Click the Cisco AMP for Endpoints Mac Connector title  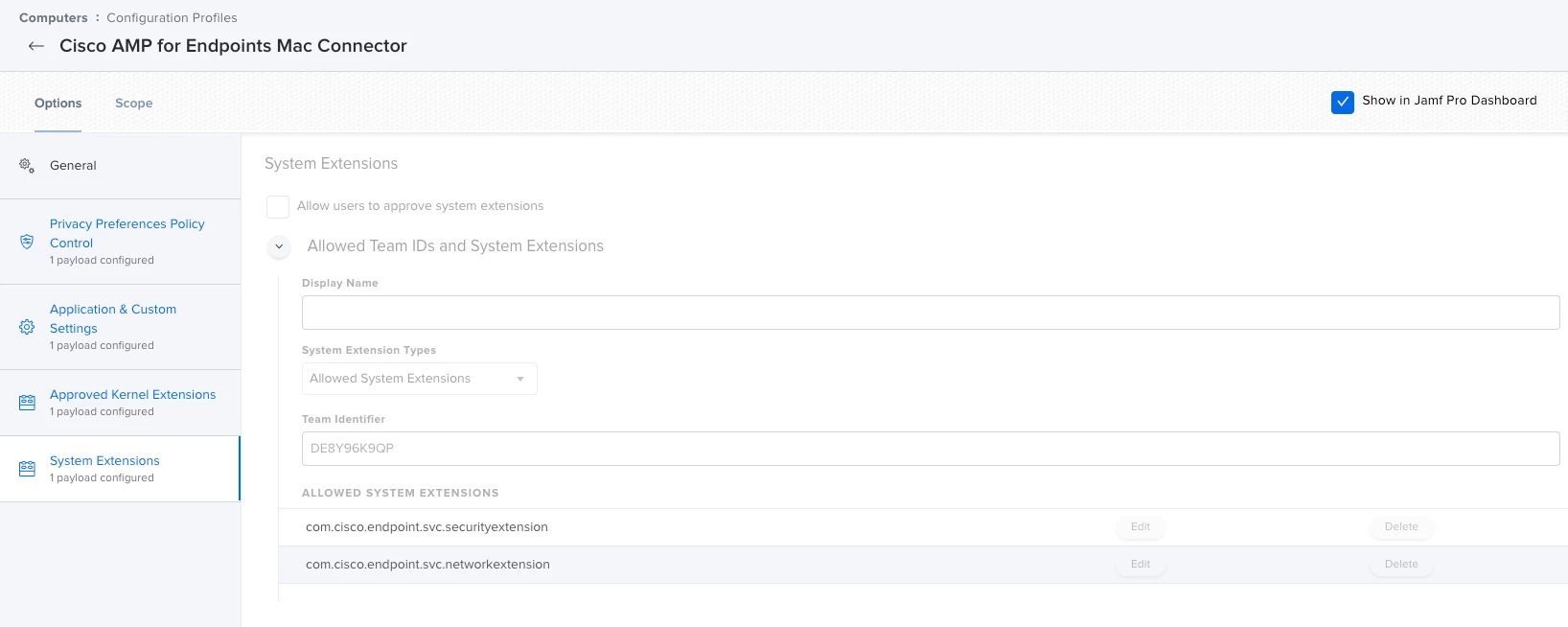tap(233, 46)
